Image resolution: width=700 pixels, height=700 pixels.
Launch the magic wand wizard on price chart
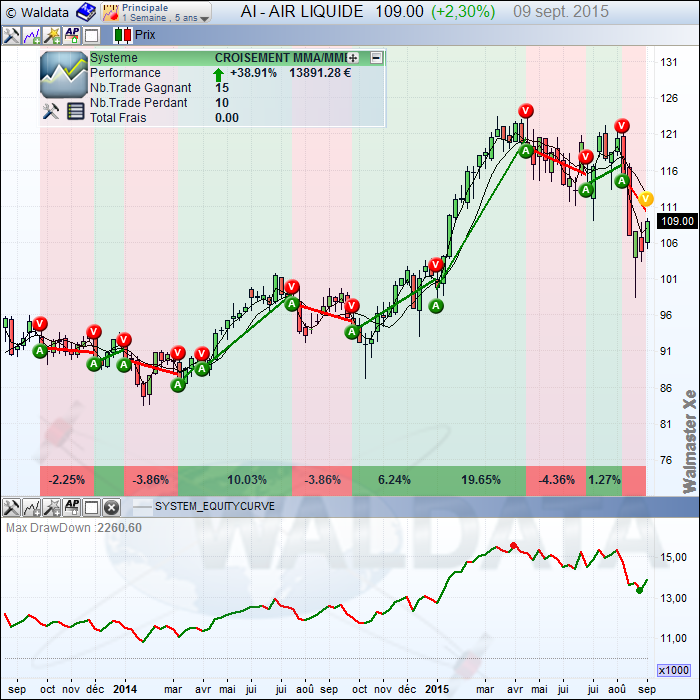(52, 36)
